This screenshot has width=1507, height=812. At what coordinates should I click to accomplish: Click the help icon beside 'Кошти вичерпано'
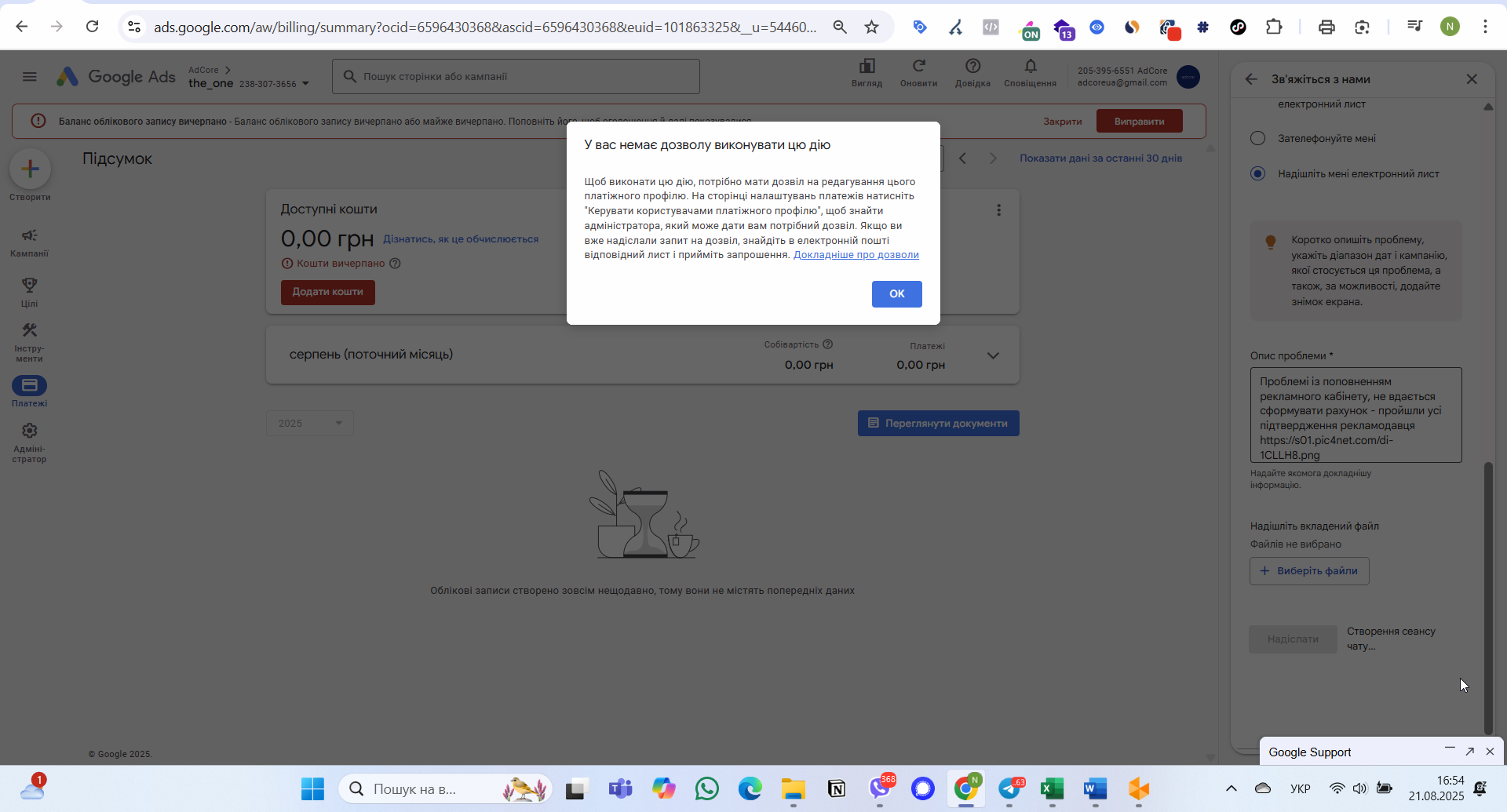coord(395,264)
